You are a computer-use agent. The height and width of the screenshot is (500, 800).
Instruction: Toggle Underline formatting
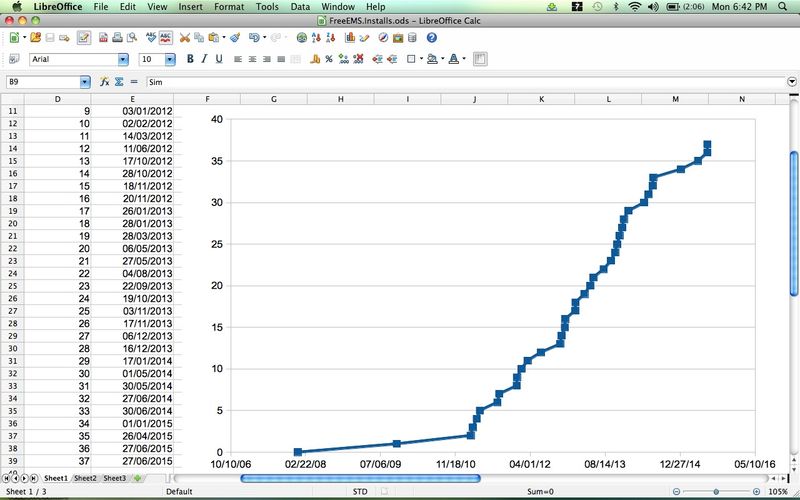219,59
